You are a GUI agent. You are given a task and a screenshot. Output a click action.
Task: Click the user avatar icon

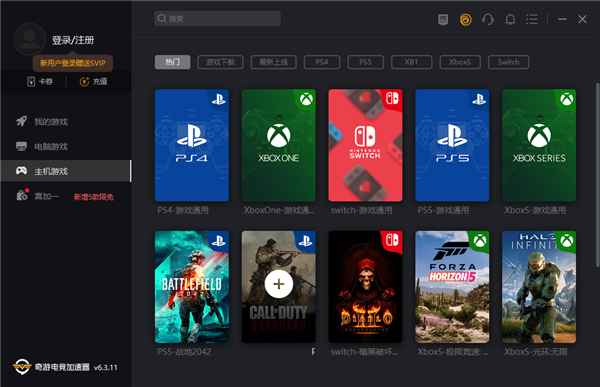pyautogui.click(x=29, y=39)
